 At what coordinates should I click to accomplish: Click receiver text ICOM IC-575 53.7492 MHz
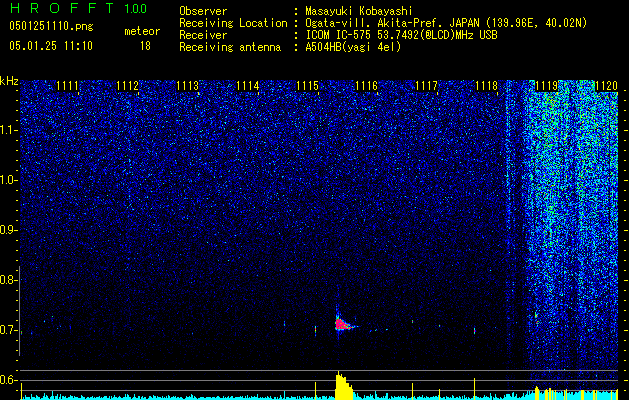[x=401, y=35]
